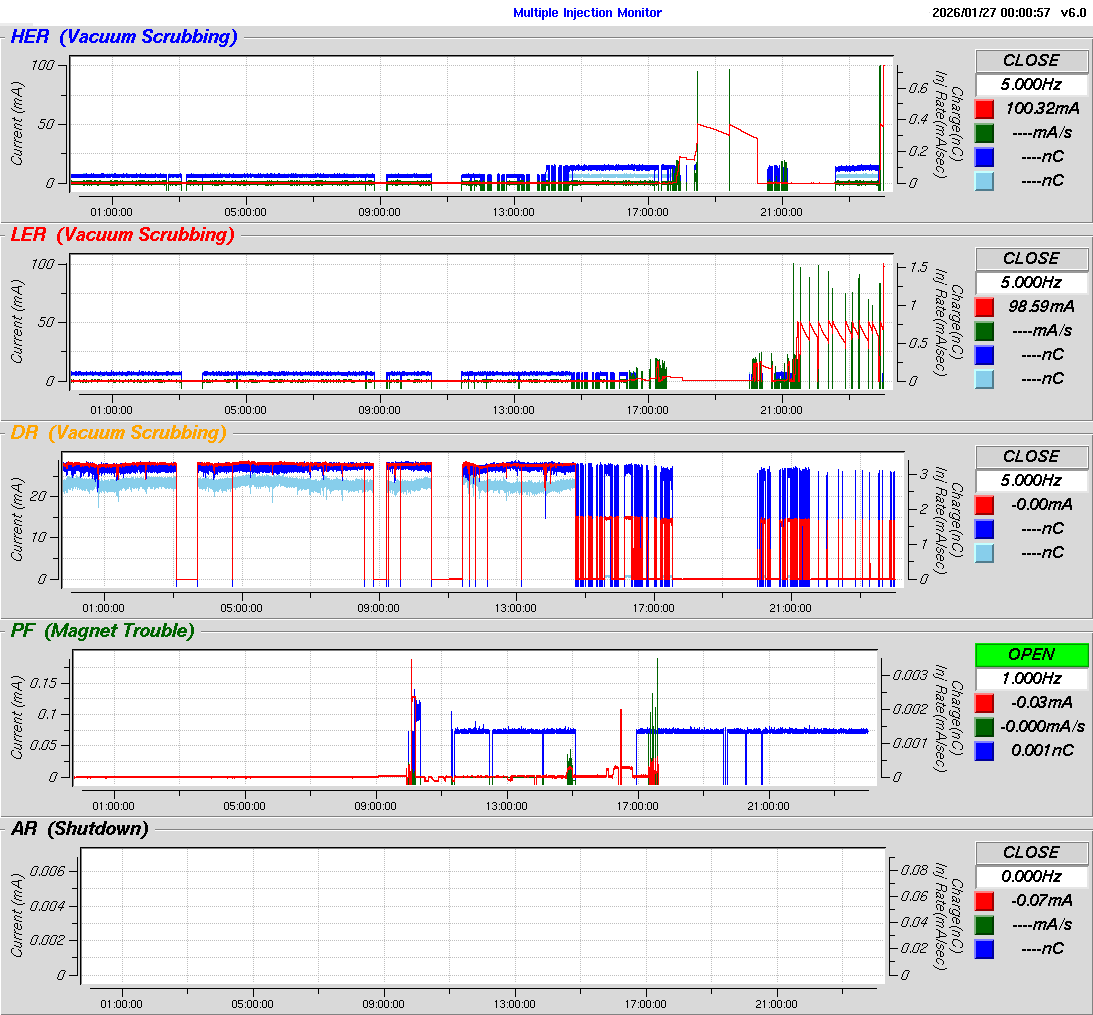This screenshot has height=1015, width=1093.
Task: Click the DR red current legend swatch
Action: coord(985,504)
